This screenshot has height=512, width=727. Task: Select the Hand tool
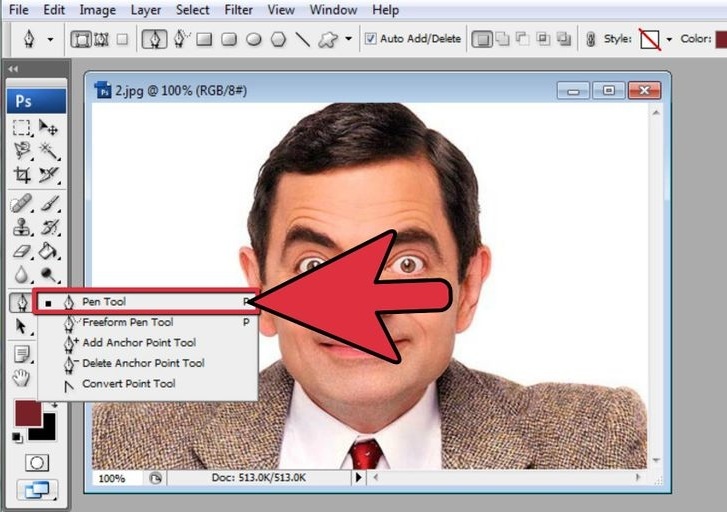[x=21, y=378]
